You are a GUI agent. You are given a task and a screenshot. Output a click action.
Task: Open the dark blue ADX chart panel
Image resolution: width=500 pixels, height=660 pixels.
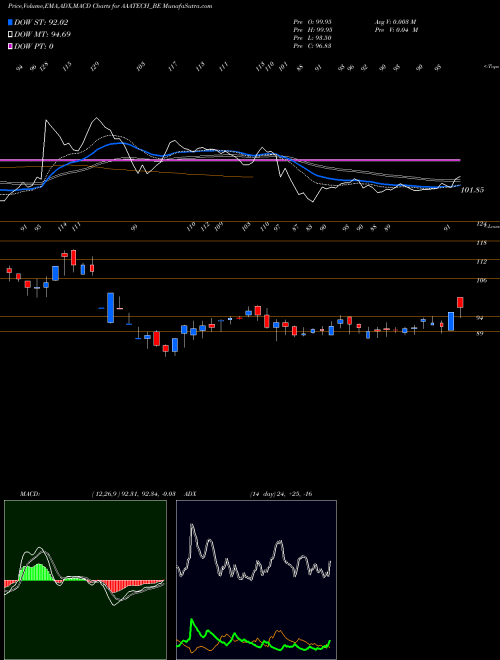[256, 580]
